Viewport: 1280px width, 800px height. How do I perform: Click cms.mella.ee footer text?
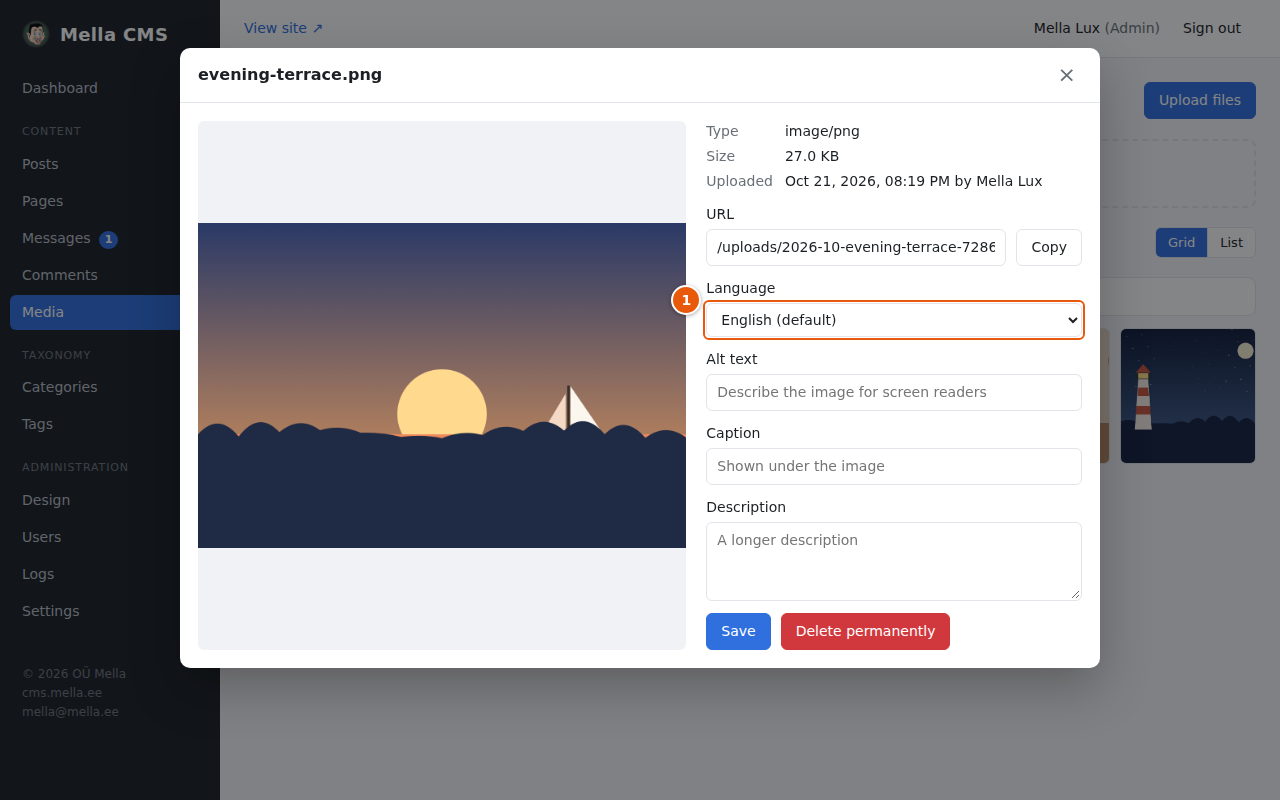pyautogui.click(x=62, y=693)
